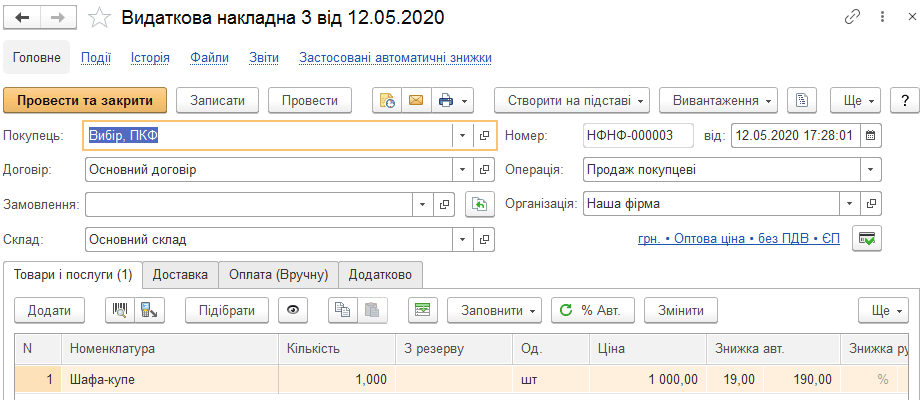Open the Організація record with its open icon
924x400 pixels.
[871, 204]
